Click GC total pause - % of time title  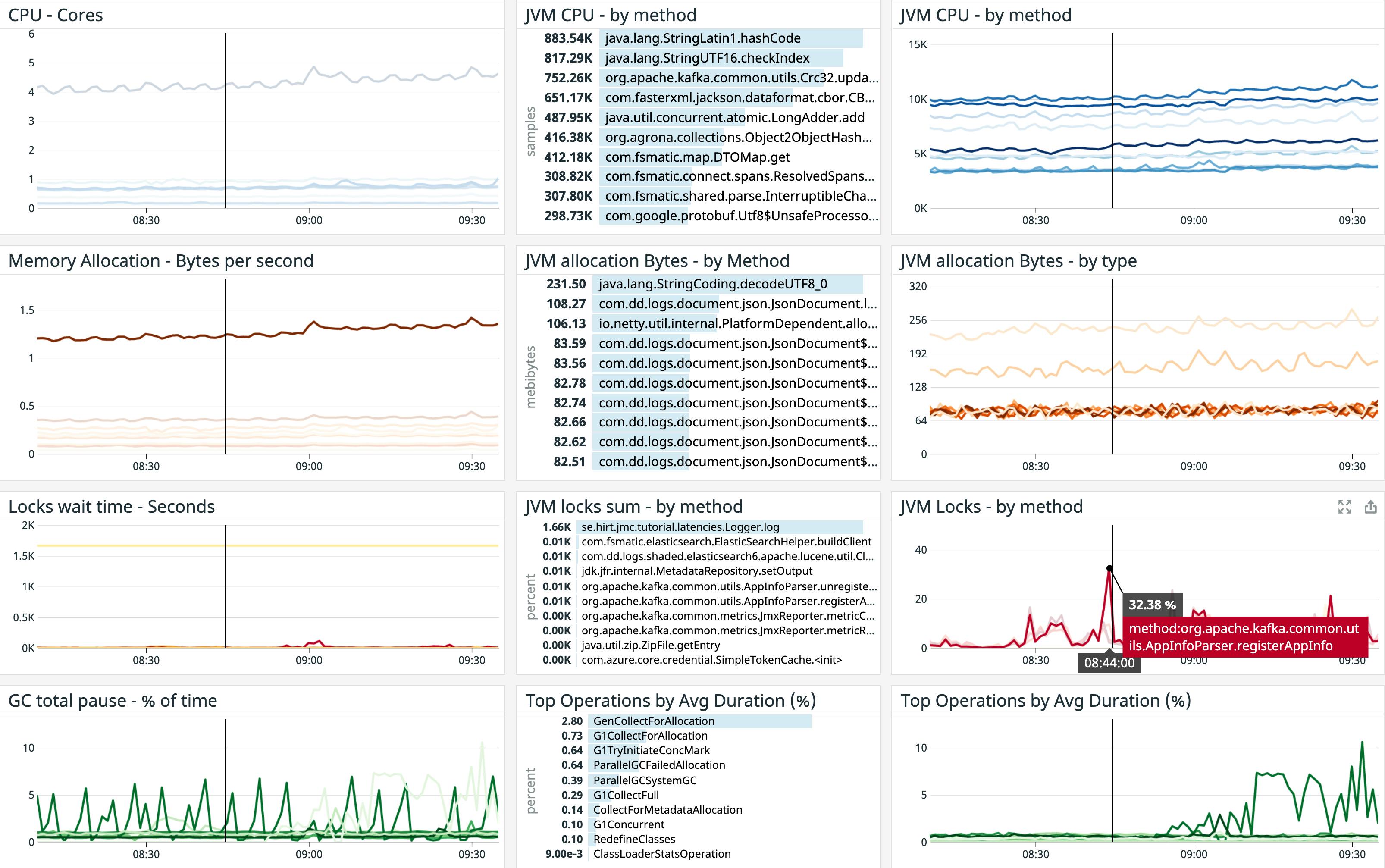(x=113, y=700)
